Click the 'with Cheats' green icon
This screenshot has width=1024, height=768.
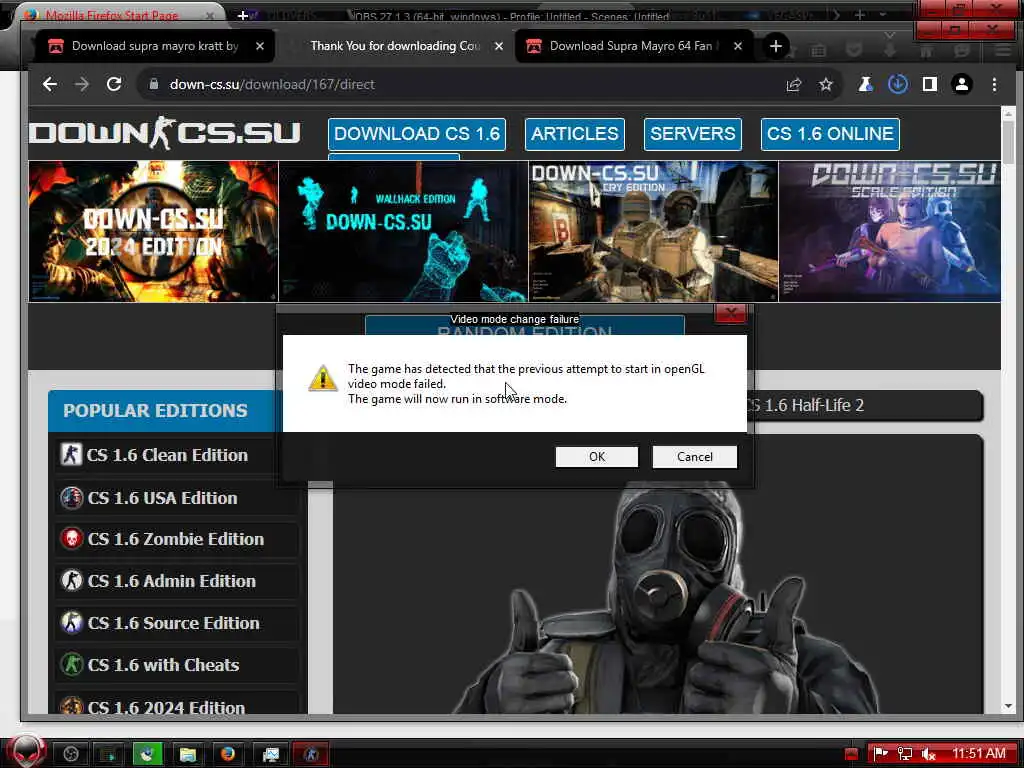pos(71,664)
